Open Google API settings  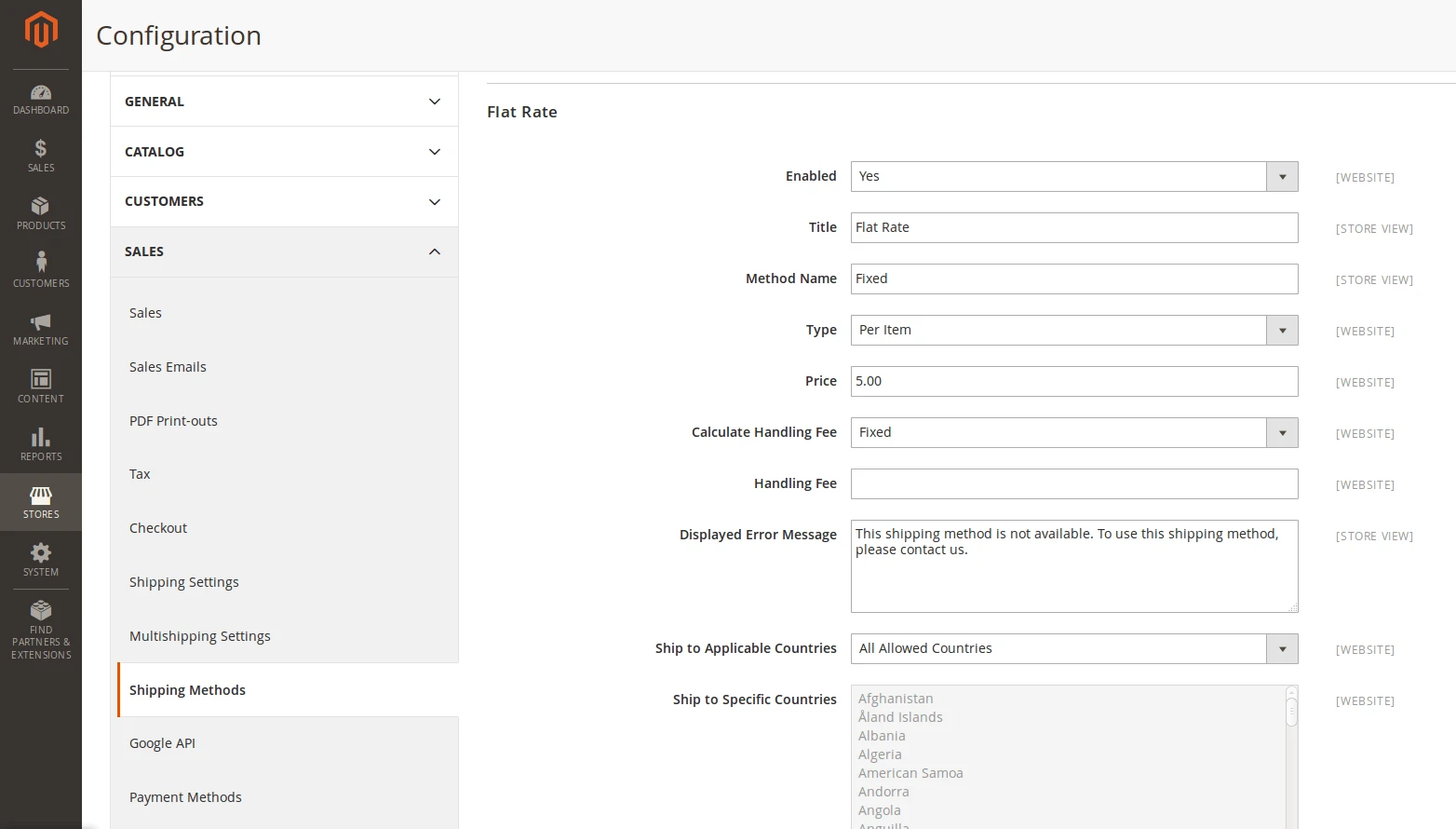(162, 743)
